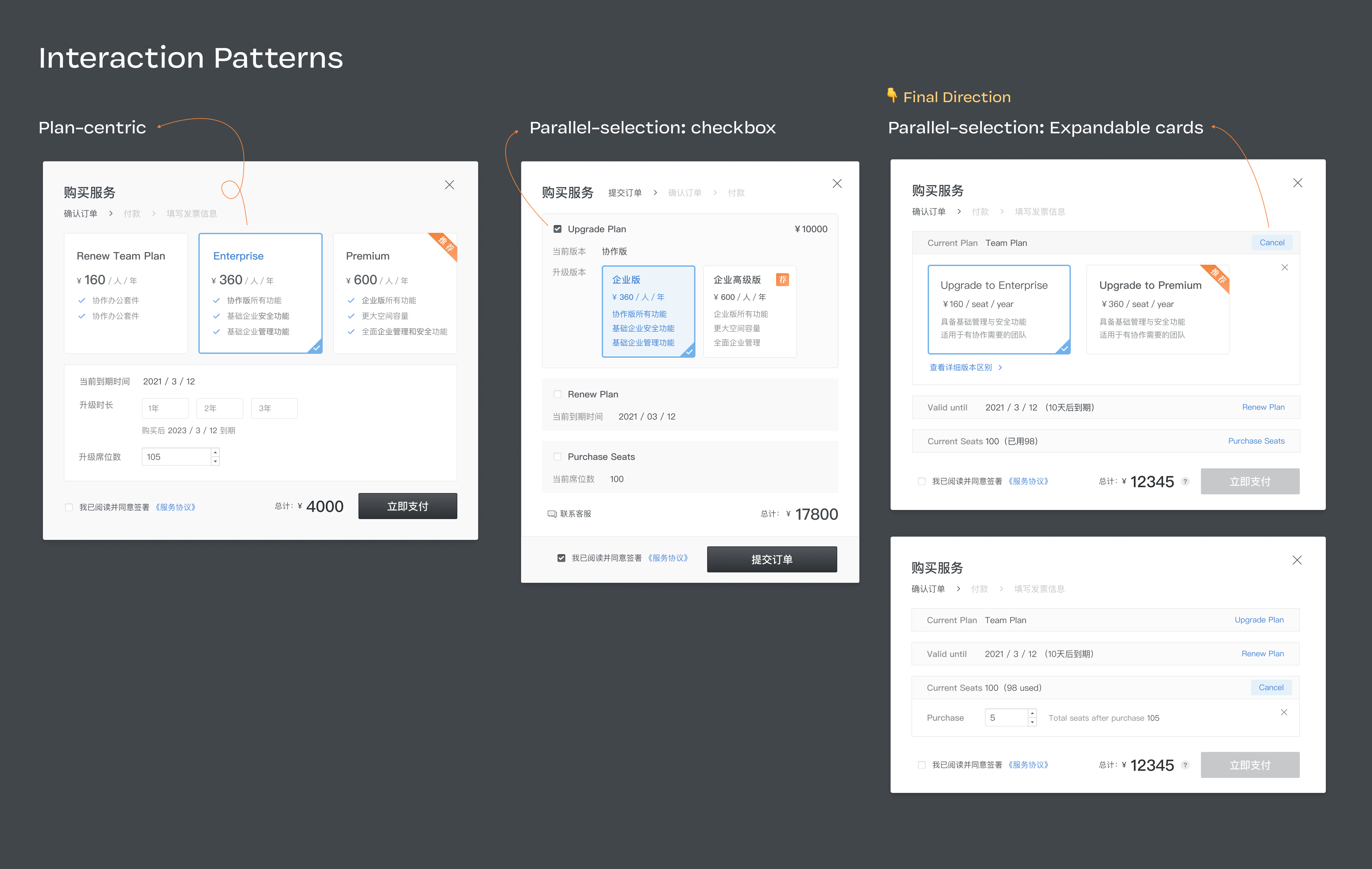Decrease the Purchase seats stepper from 5
This screenshot has height=869, width=1372.
pyautogui.click(x=1032, y=722)
